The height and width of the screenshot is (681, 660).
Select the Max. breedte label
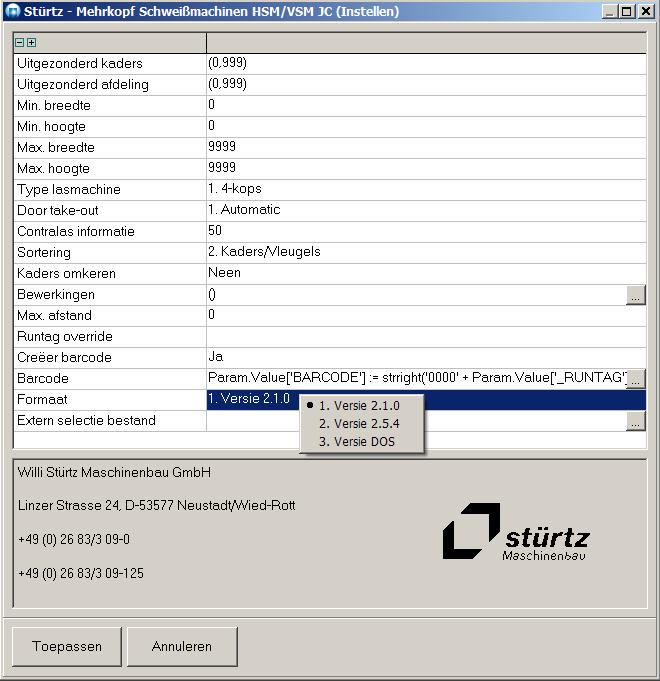coord(56,147)
